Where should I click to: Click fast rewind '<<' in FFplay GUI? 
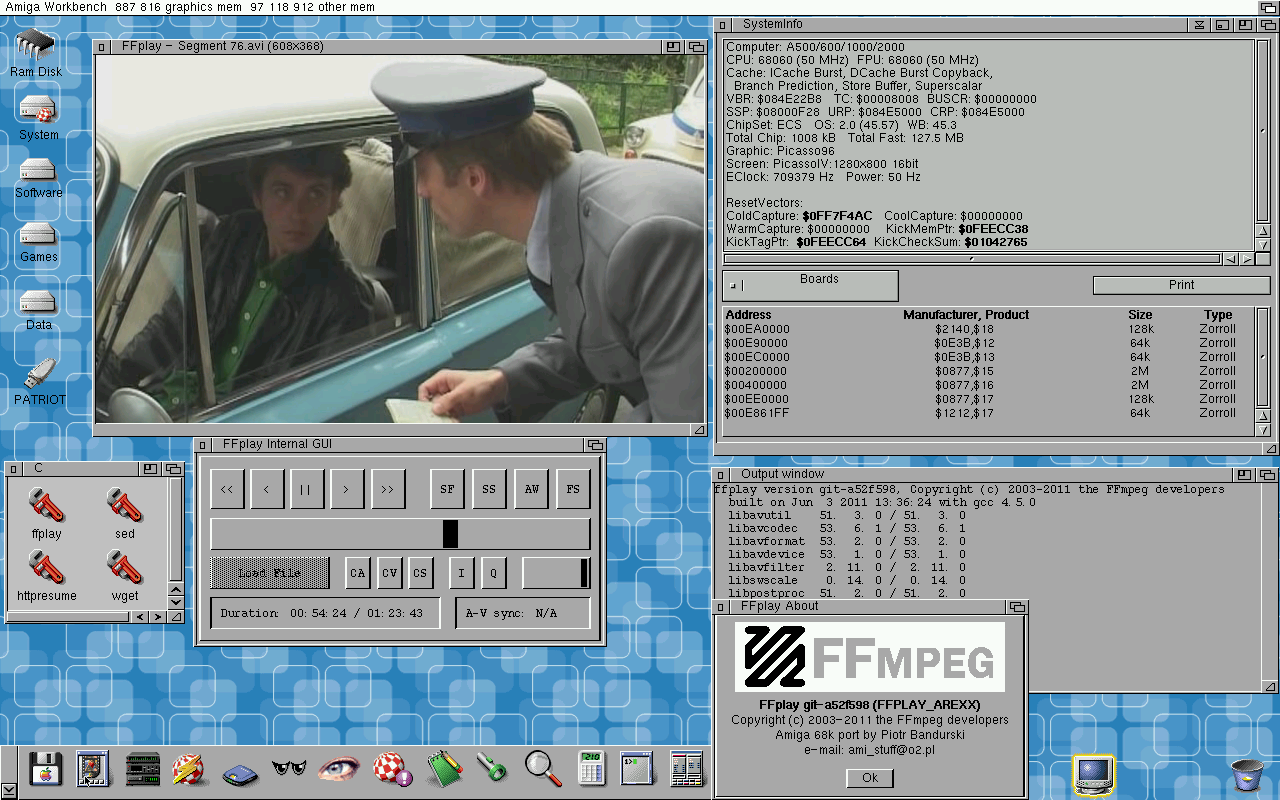(227, 489)
